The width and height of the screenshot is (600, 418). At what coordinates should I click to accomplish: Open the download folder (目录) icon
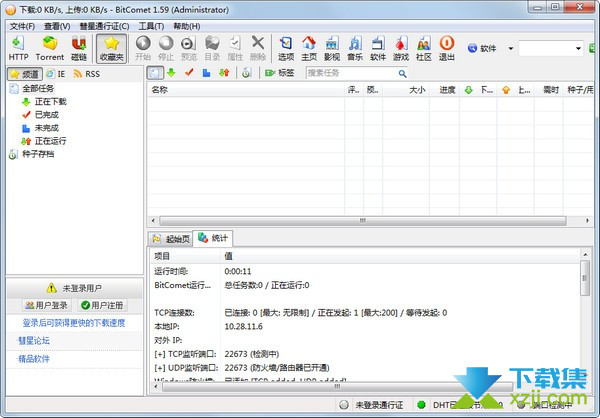(212, 48)
